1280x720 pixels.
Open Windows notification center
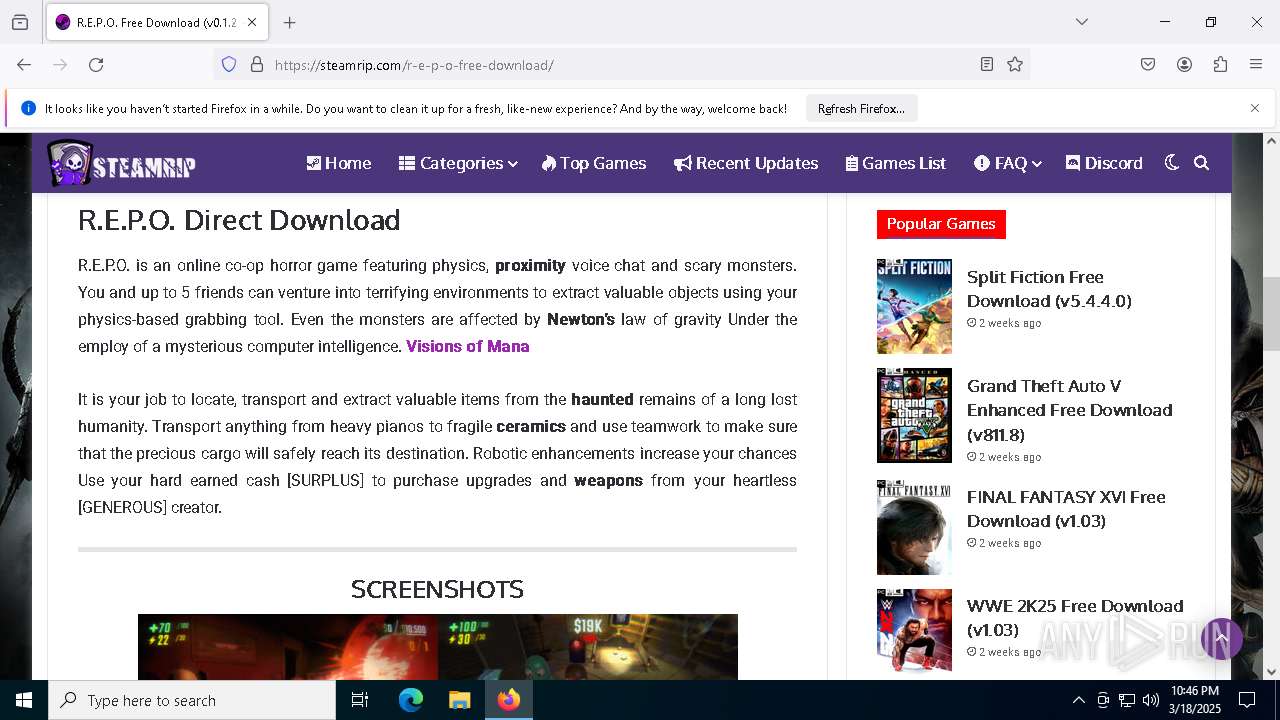pyautogui.click(x=1247, y=700)
